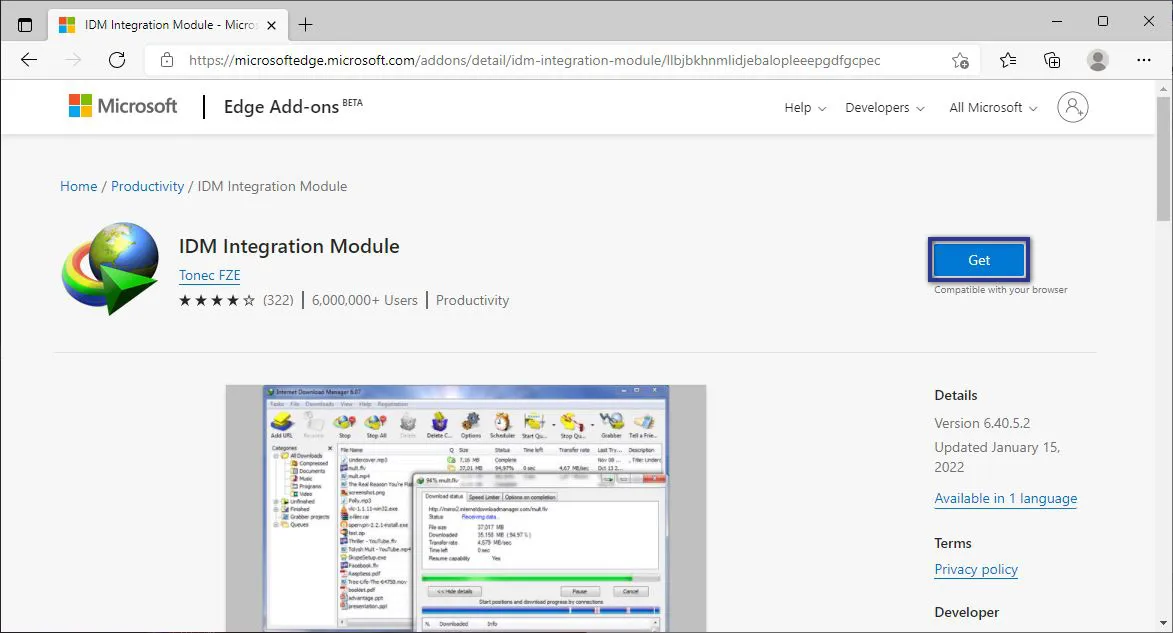Open the browser profile avatar icon
The image size is (1173, 633).
click(1097, 60)
